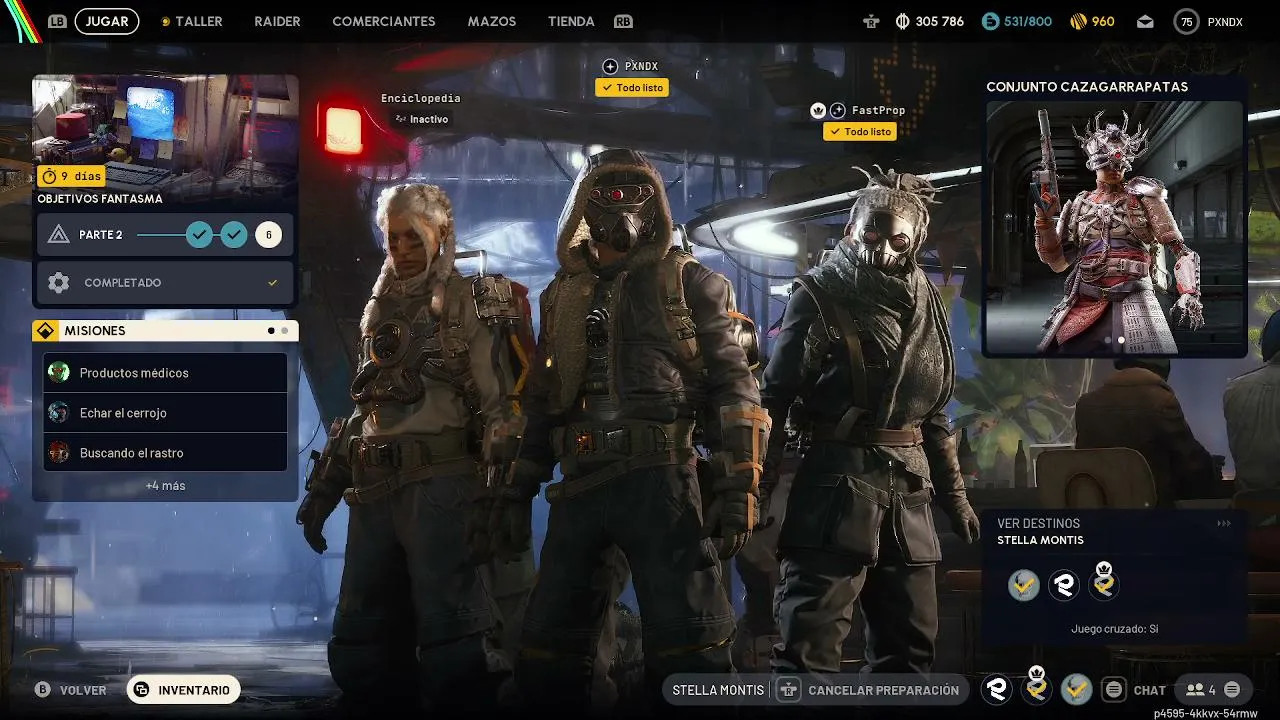This screenshot has height=720, width=1280.
Task: Click the gear icon beside COMPLETADO
Action: tap(59, 283)
